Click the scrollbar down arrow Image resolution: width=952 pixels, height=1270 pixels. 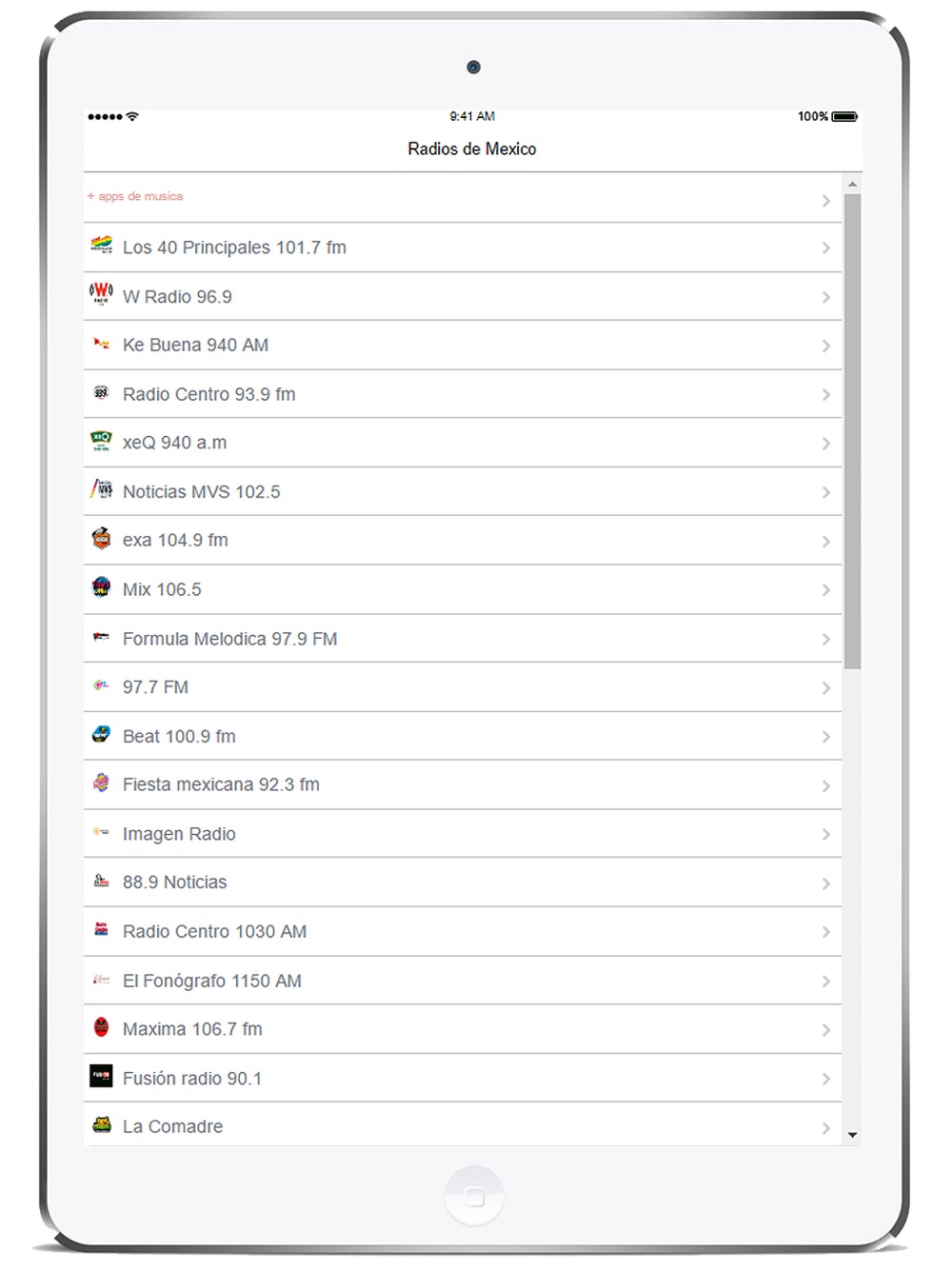click(852, 1135)
